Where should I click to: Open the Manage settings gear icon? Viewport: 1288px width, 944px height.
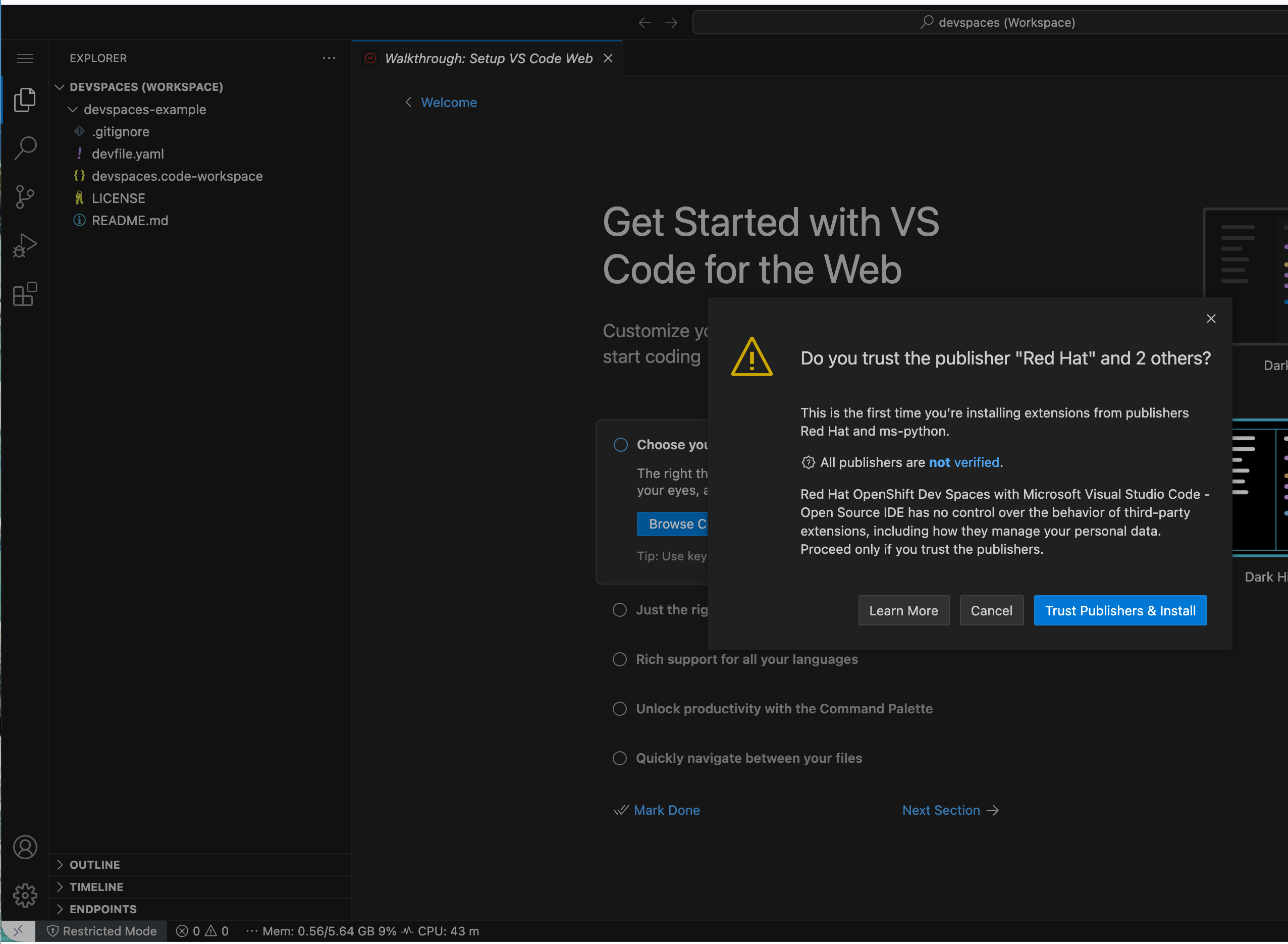pos(25,896)
